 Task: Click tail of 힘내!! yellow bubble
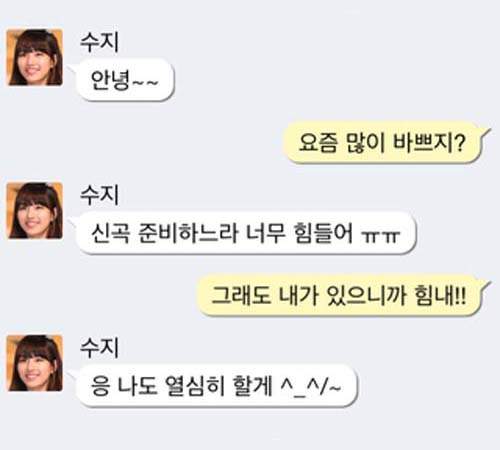click(486, 287)
